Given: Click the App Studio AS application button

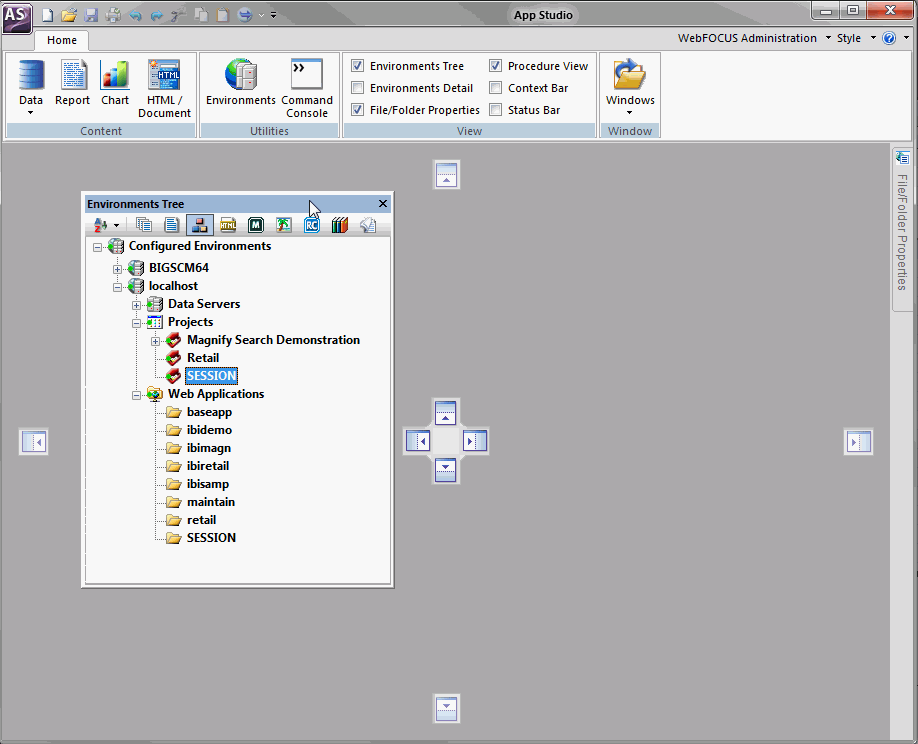Looking at the screenshot, I should (x=16, y=16).
